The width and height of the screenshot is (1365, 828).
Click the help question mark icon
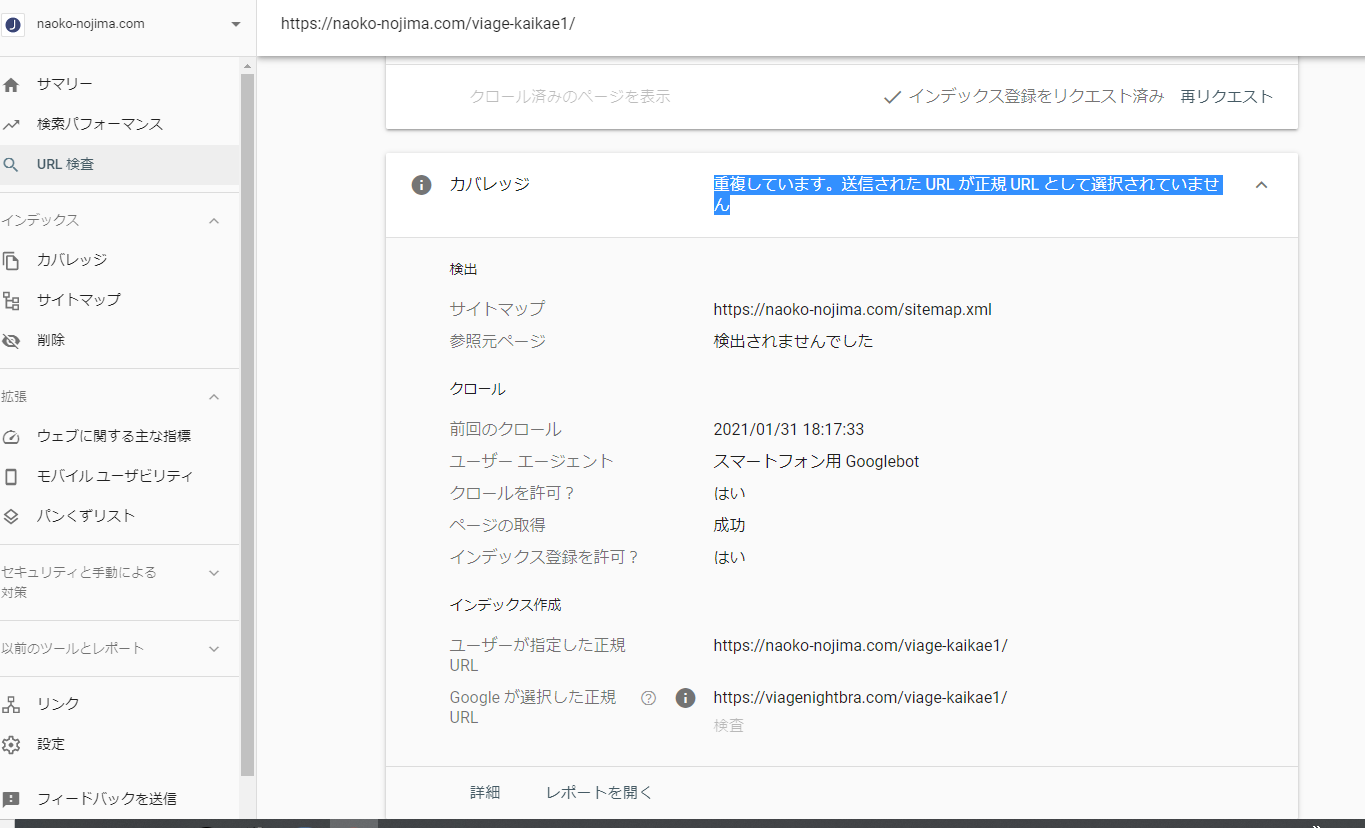[x=648, y=698]
